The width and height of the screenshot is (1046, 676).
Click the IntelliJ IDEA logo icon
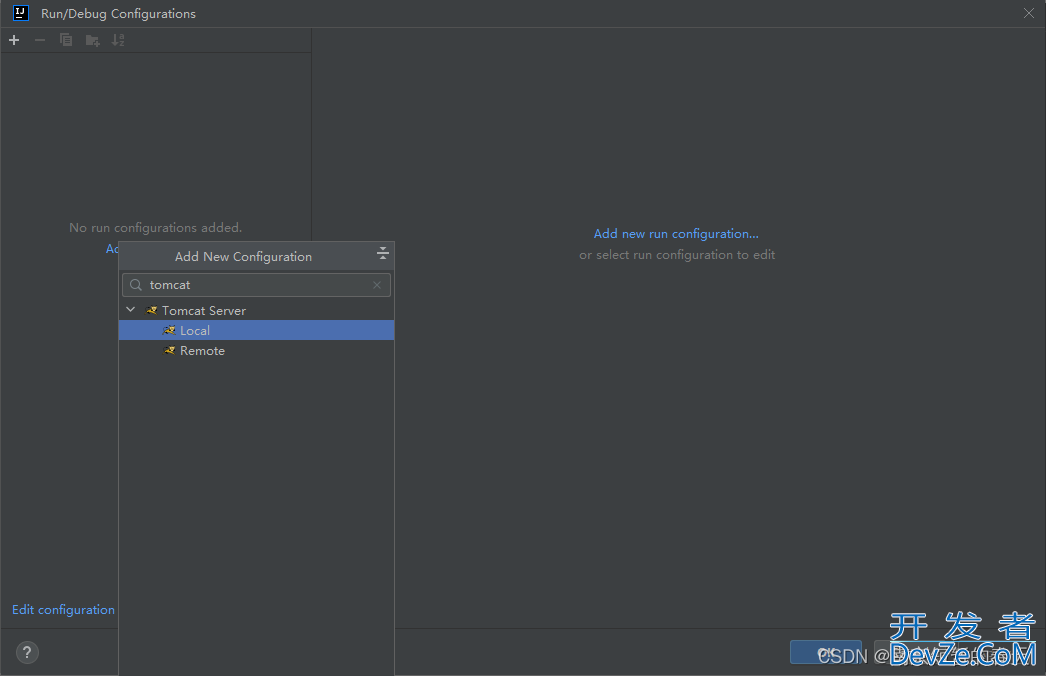click(21, 13)
